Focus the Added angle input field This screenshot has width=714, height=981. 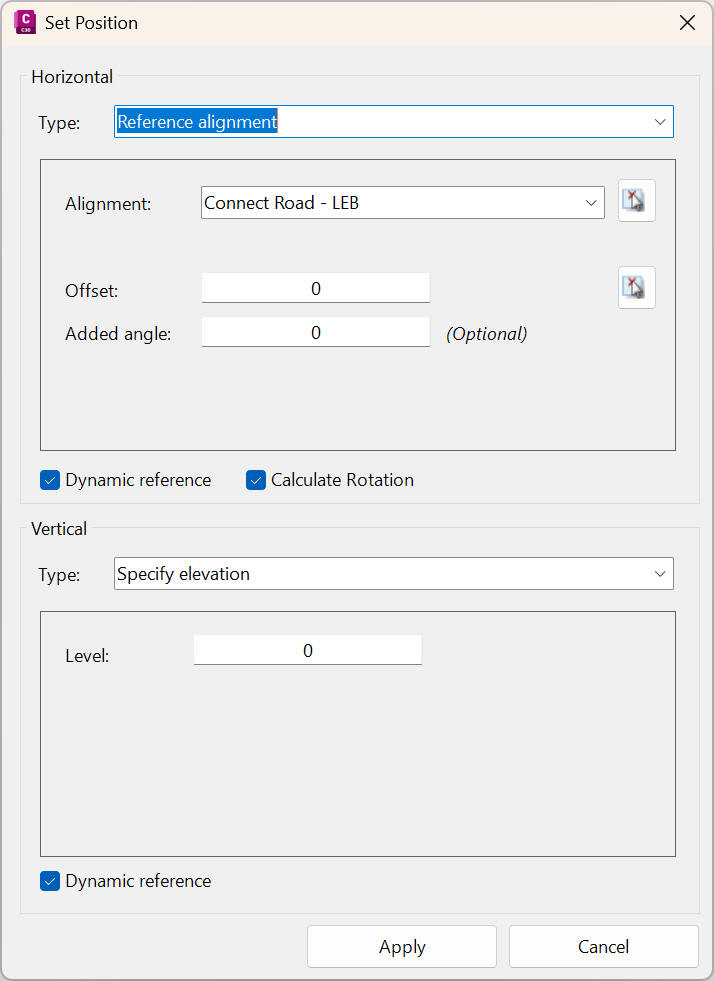[x=315, y=333]
